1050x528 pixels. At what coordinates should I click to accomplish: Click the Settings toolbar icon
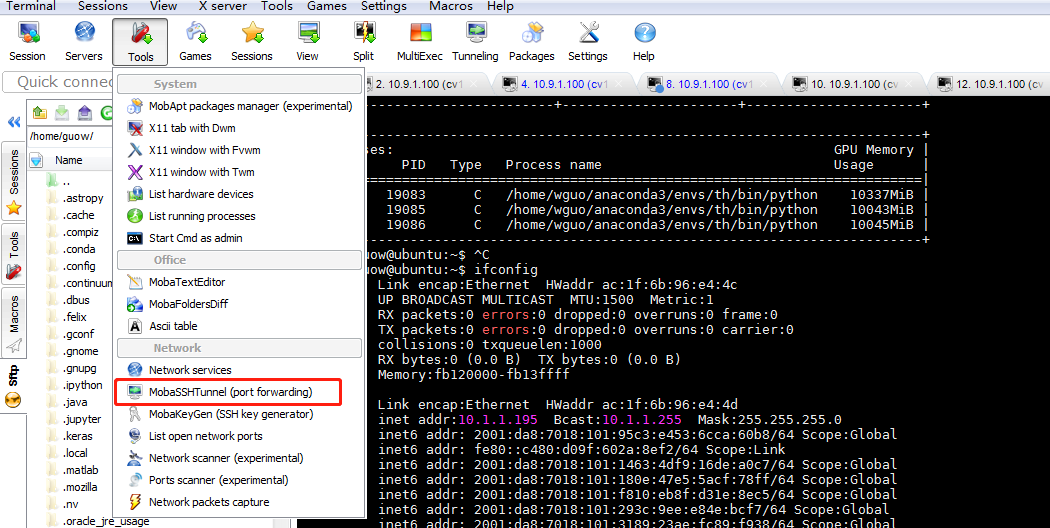588,41
